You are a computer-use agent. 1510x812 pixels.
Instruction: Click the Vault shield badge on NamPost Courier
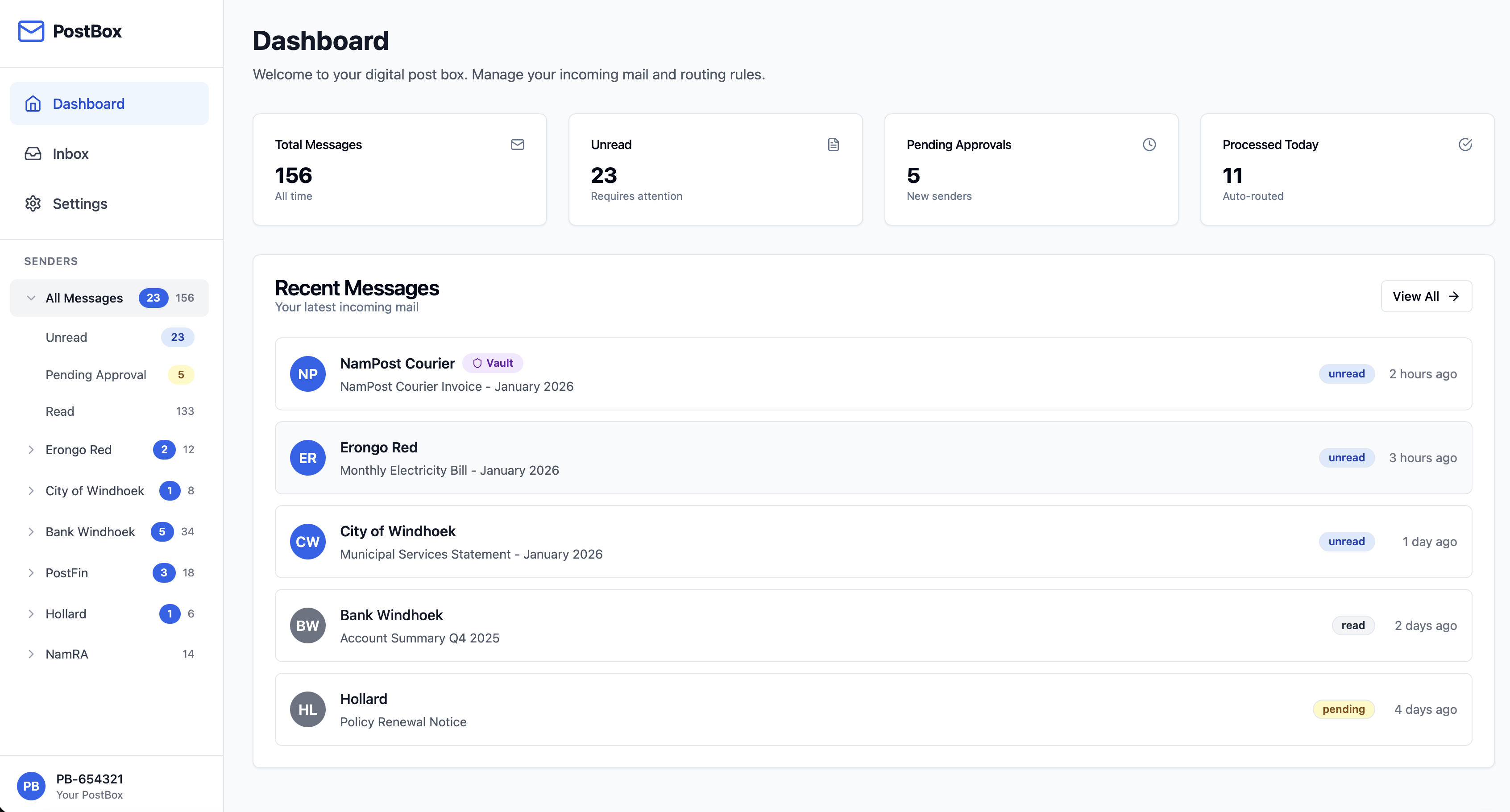[493, 363]
